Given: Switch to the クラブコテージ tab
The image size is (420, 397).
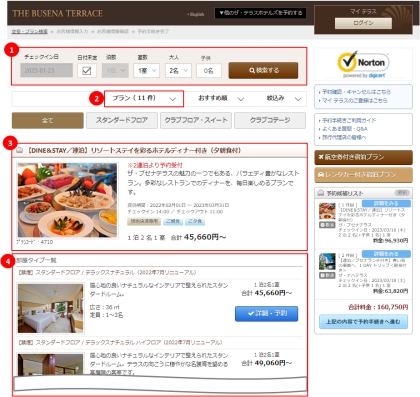Looking at the screenshot, I should pyautogui.click(x=270, y=120).
